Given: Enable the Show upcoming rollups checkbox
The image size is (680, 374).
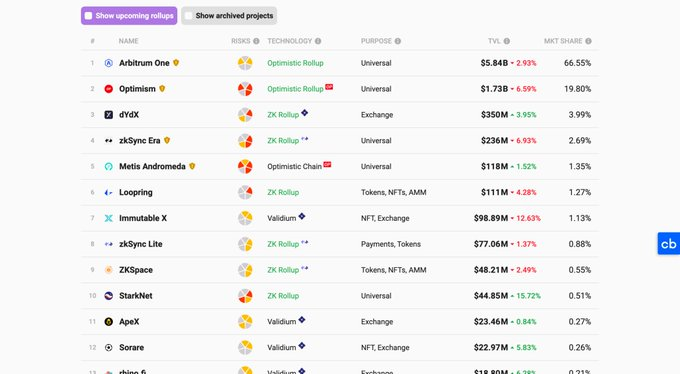Looking at the screenshot, I should click(88, 16).
